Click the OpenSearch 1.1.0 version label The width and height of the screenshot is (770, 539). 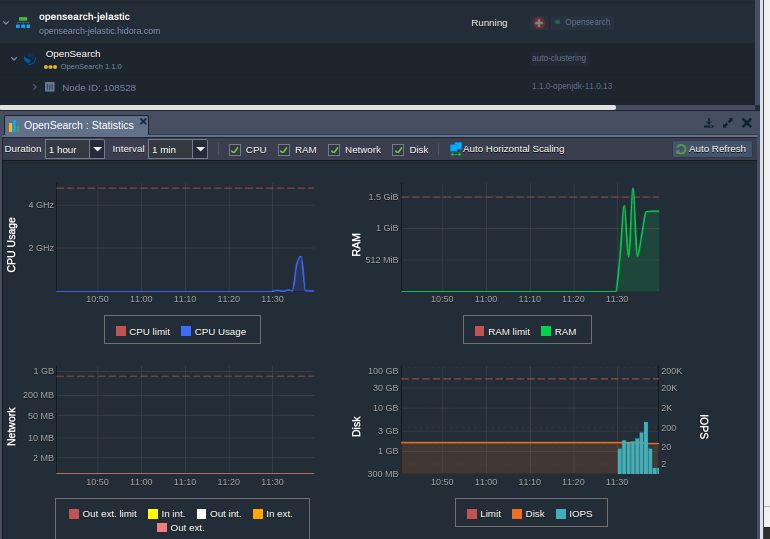click(x=91, y=67)
